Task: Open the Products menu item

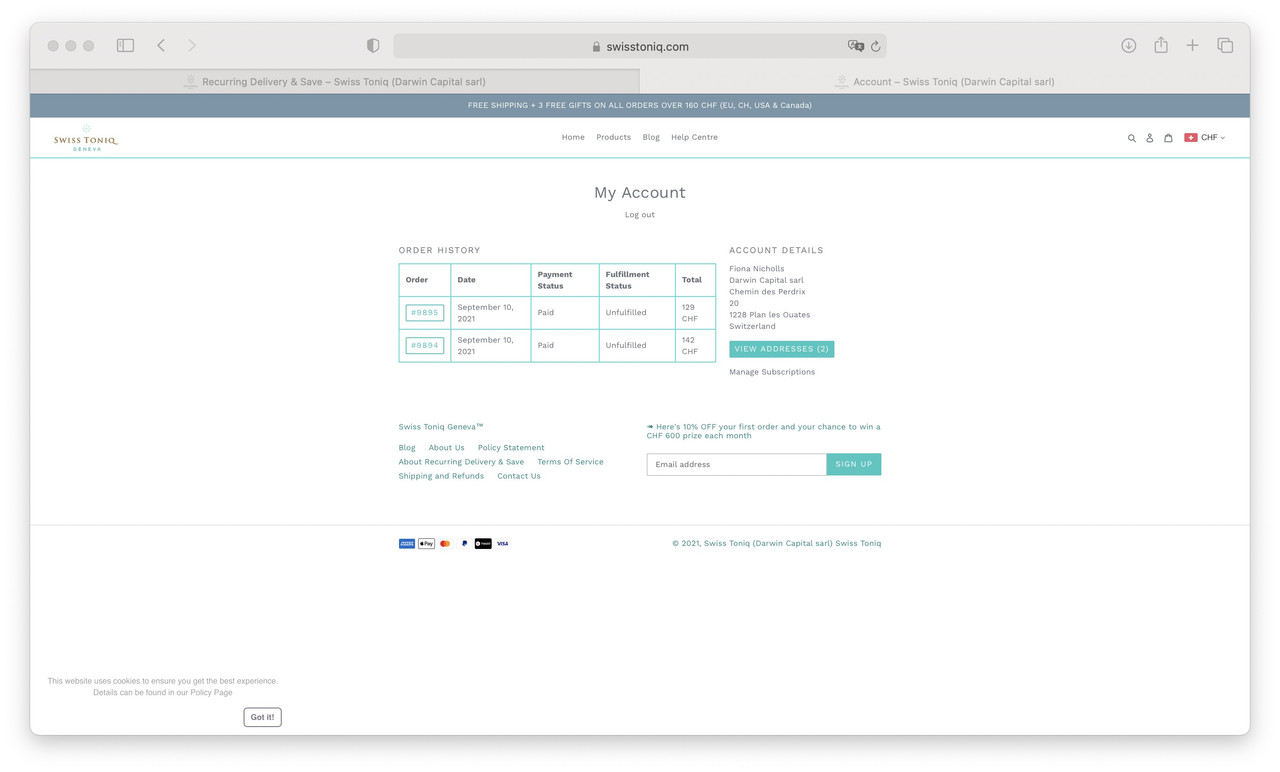Action: click(613, 137)
